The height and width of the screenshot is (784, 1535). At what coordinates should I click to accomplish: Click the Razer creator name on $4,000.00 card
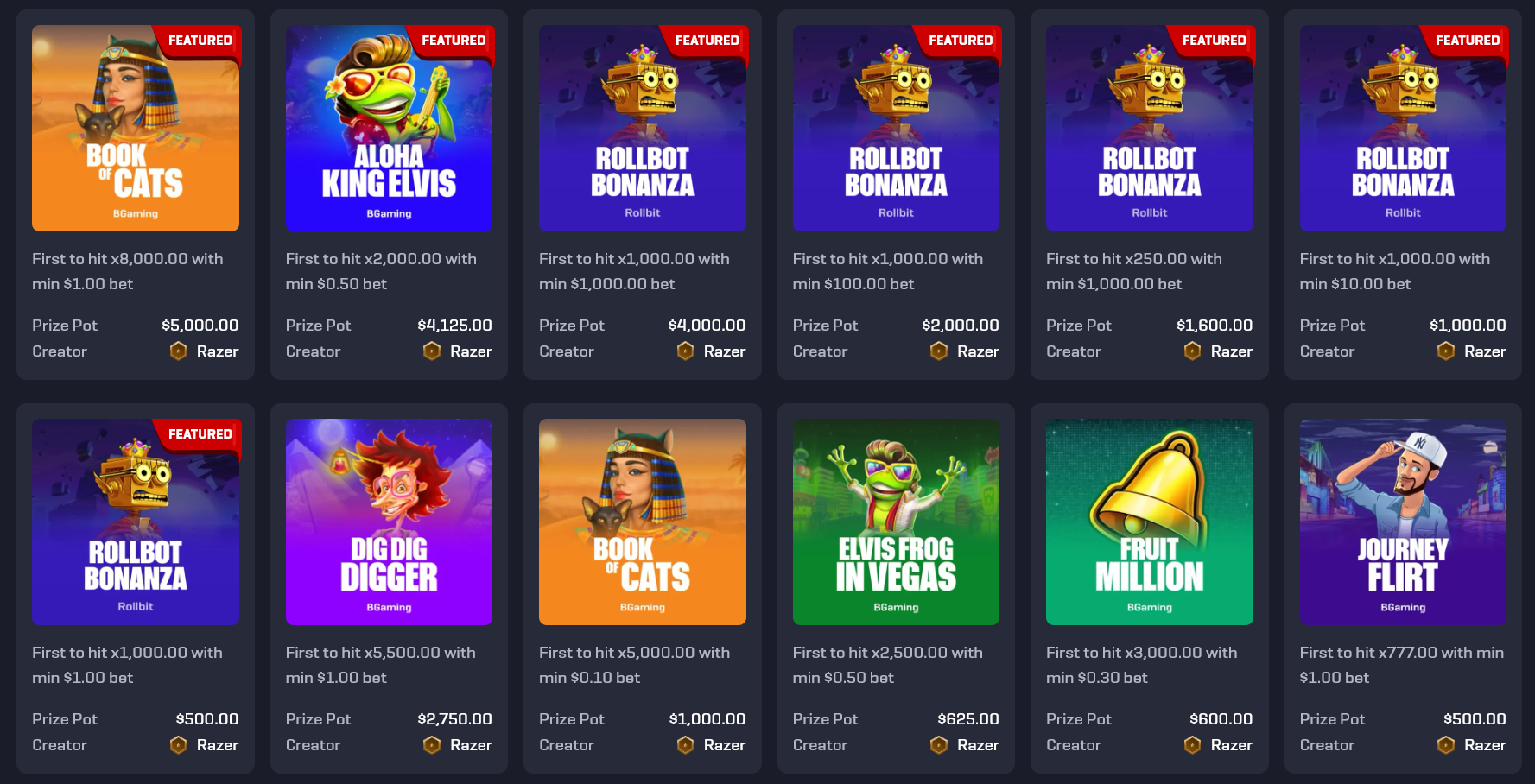coord(724,351)
